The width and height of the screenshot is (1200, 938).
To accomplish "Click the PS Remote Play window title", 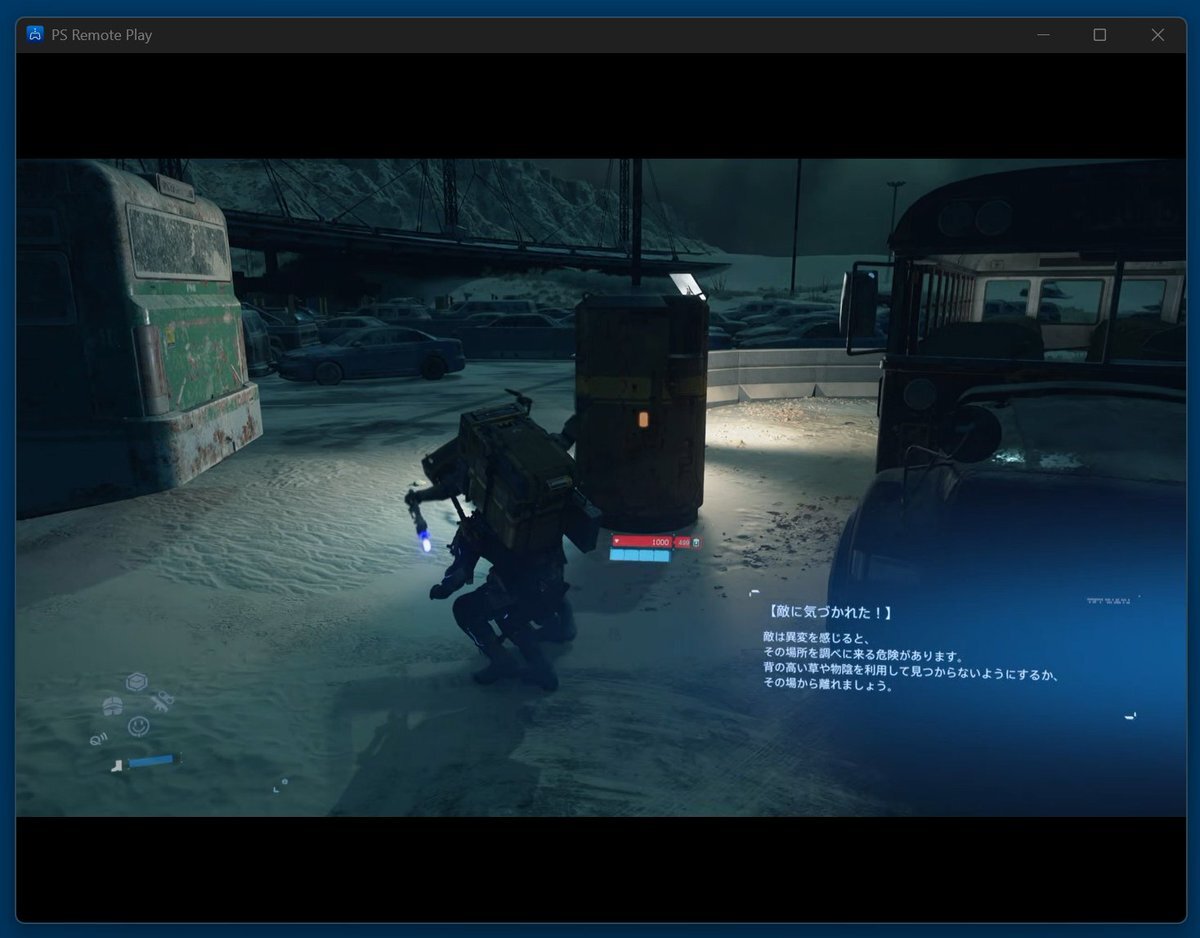I will [102, 35].
